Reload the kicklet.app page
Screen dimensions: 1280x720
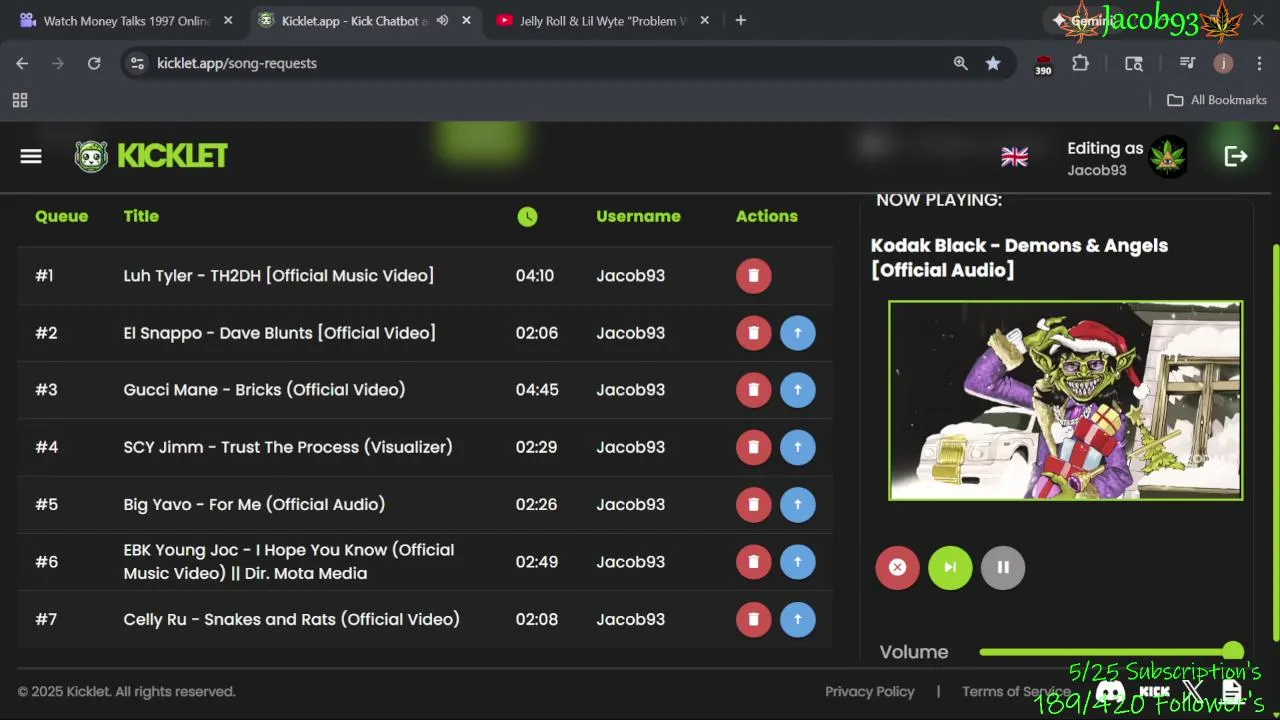click(x=94, y=63)
